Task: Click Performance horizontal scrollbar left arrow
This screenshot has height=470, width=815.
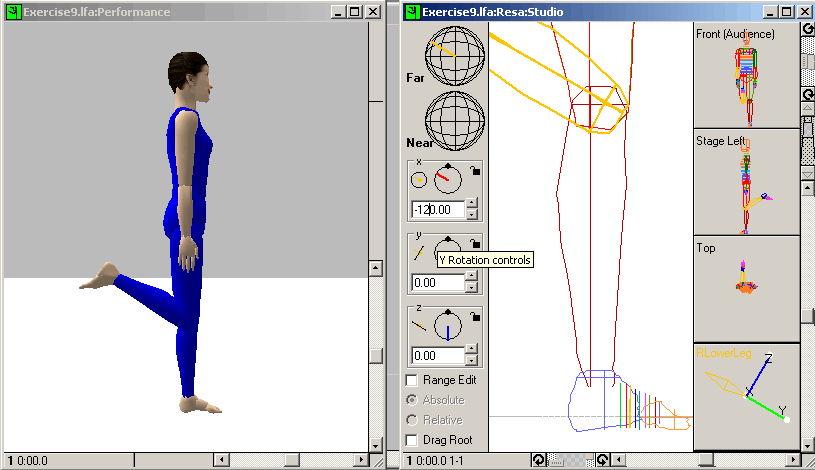Action: pos(221,460)
